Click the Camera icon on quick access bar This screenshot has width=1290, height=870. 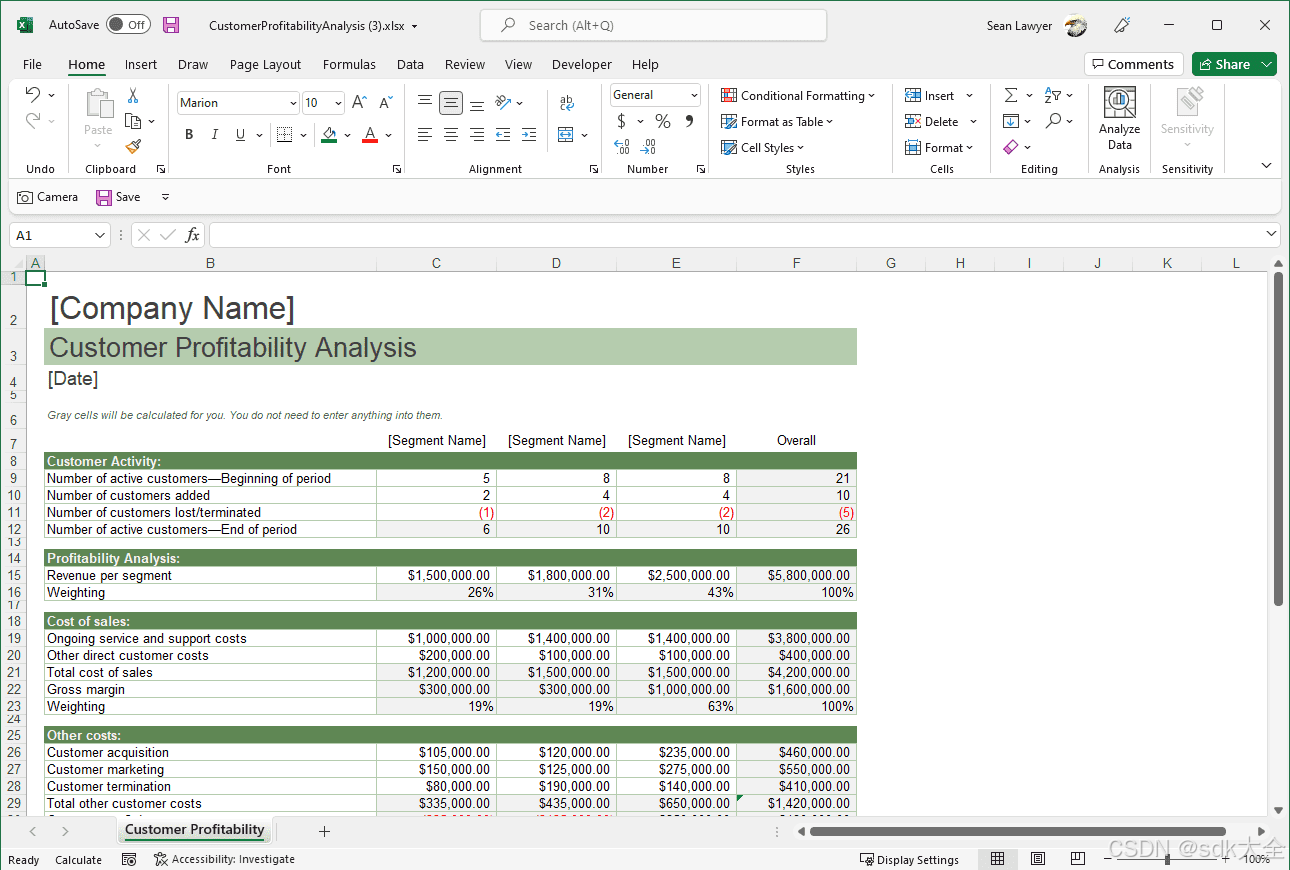point(24,197)
